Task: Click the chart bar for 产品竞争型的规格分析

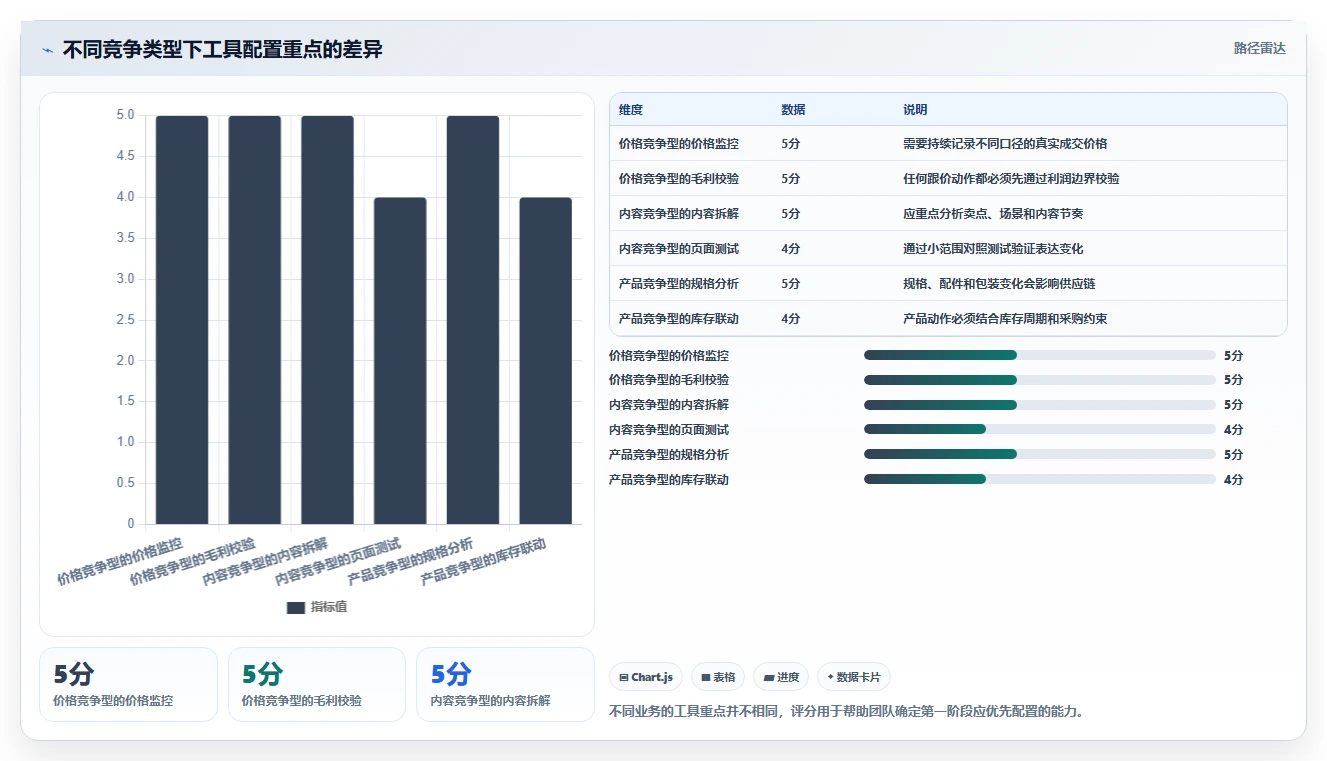Action: tap(473, 320)
